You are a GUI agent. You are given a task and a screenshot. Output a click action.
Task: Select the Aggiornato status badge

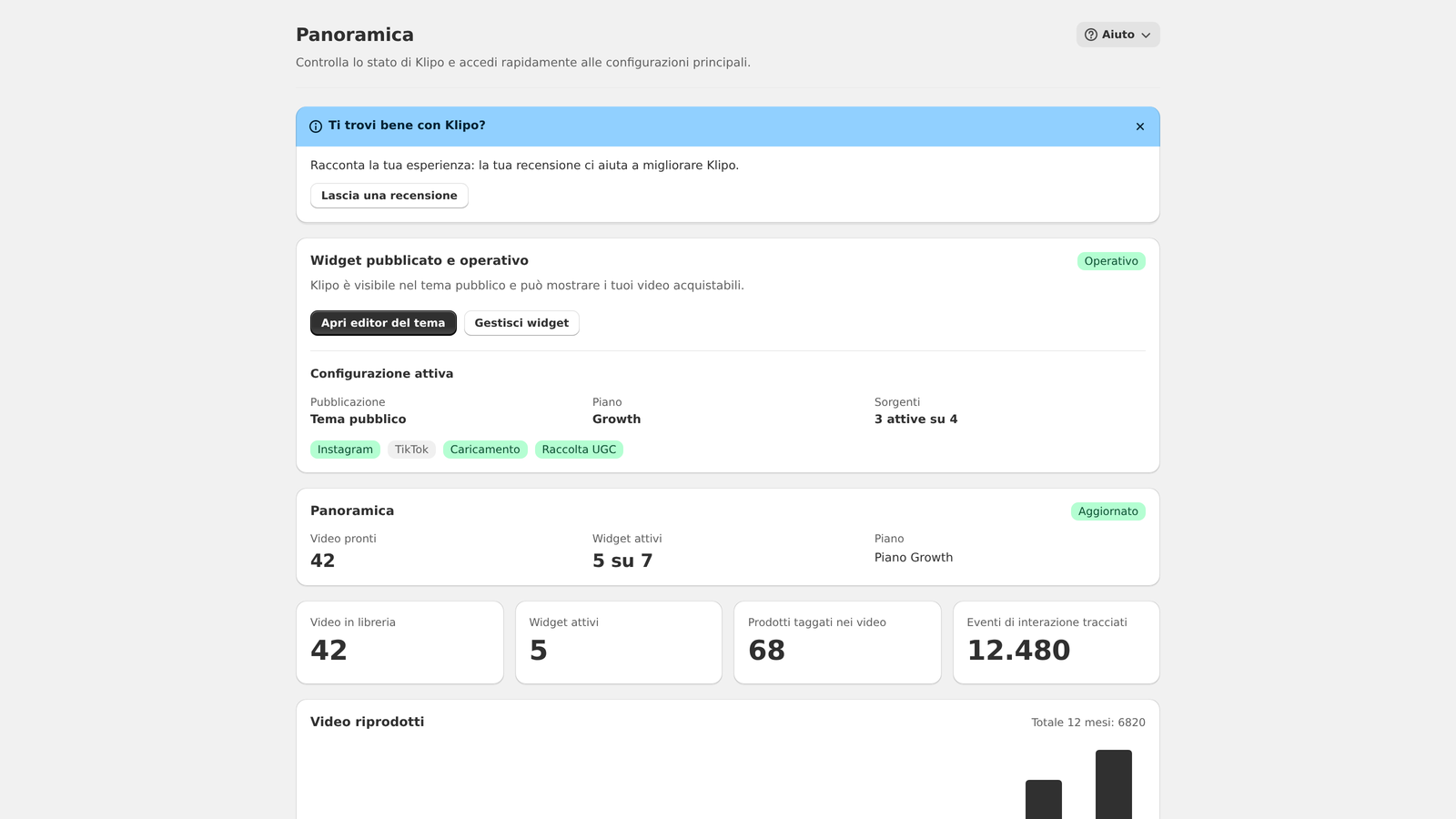pyautogui.click(x=1108, y=511)
